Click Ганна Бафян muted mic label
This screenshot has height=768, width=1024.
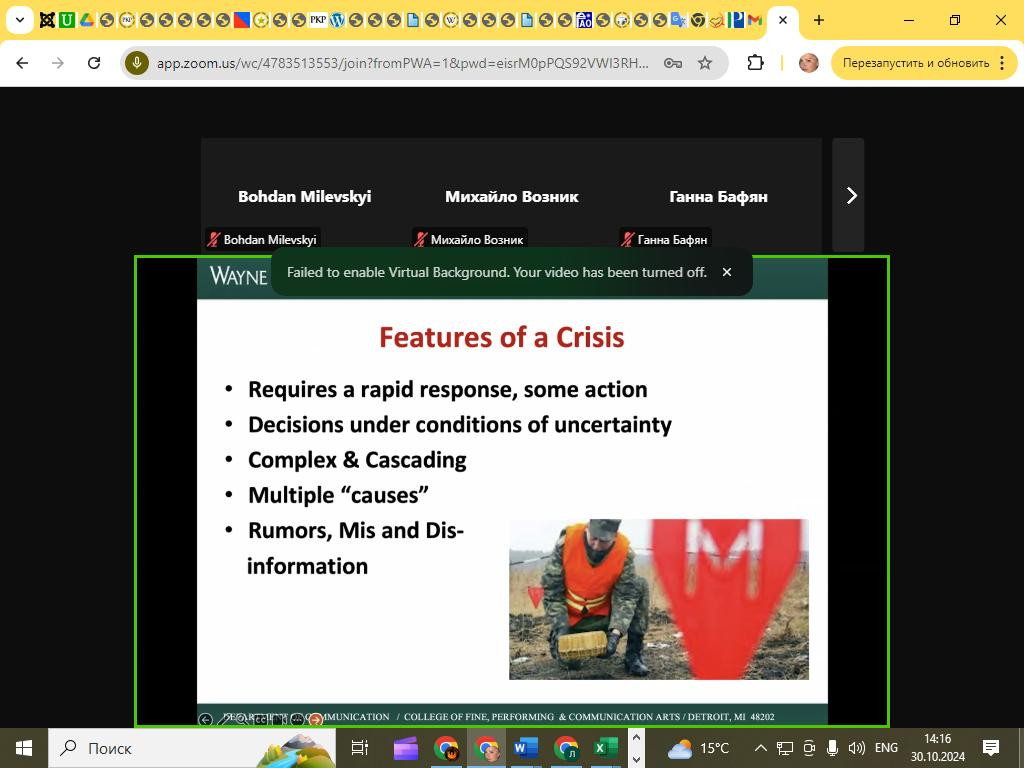(665, 240)
